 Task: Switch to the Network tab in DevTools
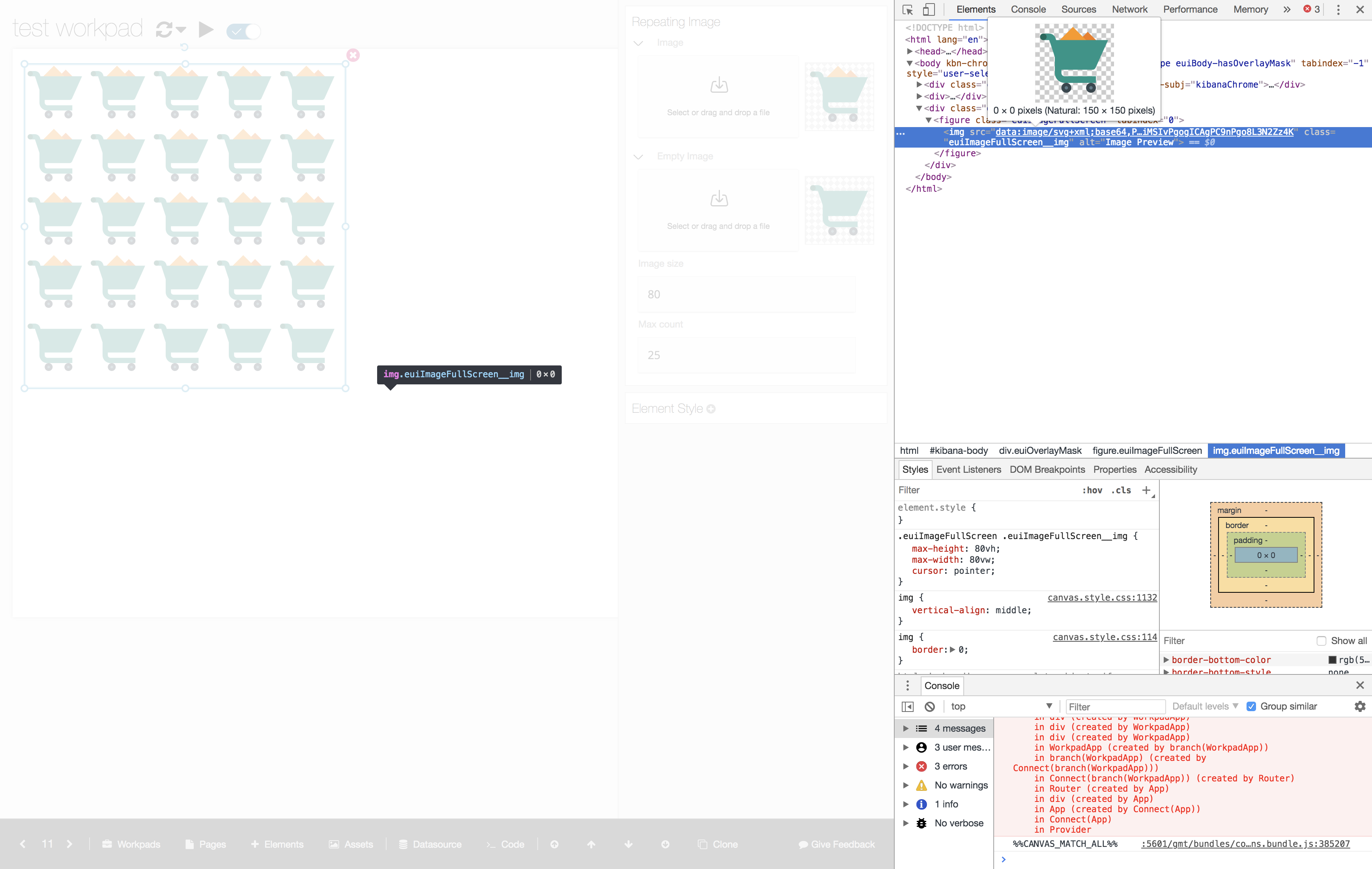(1129, 9)
